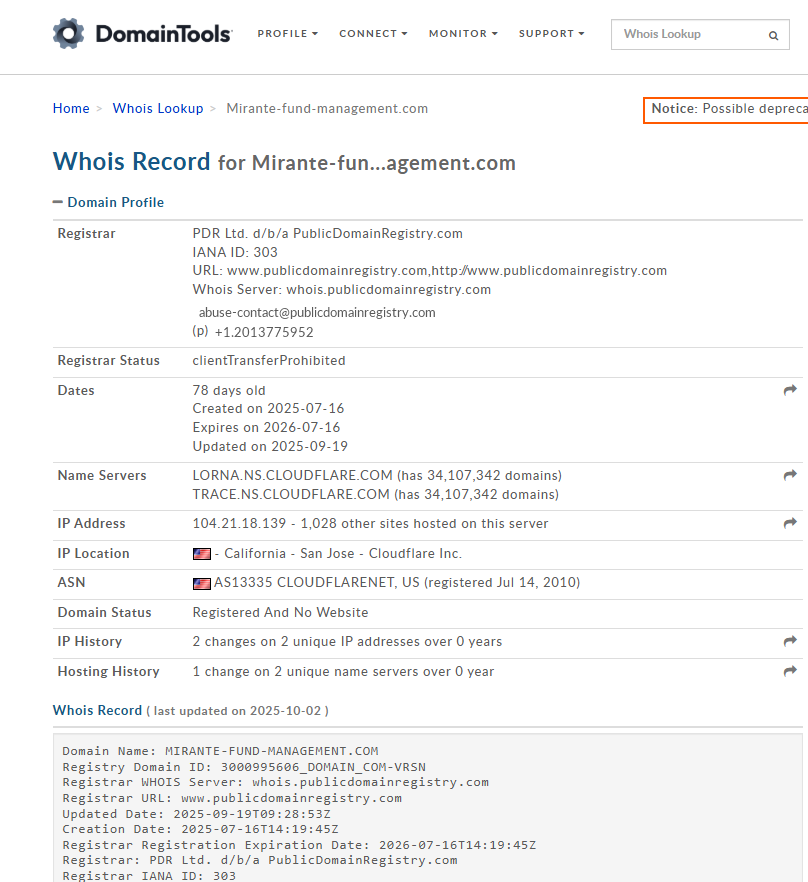808x882 pixels.
Task: Click Registrar Registration Expiration Date raw line
Action: pyautogui.click(x=299, y=845)
